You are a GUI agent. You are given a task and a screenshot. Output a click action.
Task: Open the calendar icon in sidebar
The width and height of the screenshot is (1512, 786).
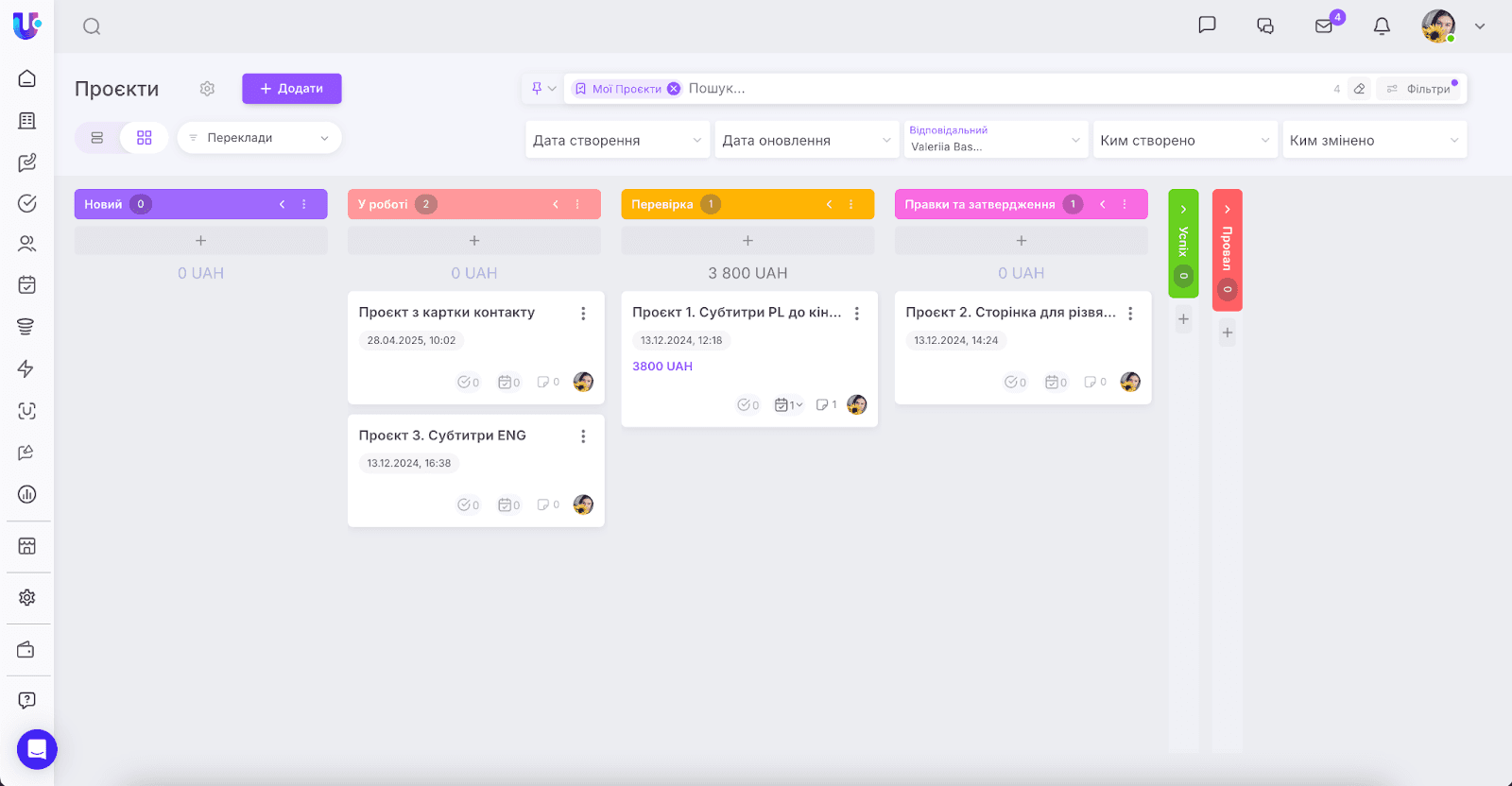click(x=27, y=284)
